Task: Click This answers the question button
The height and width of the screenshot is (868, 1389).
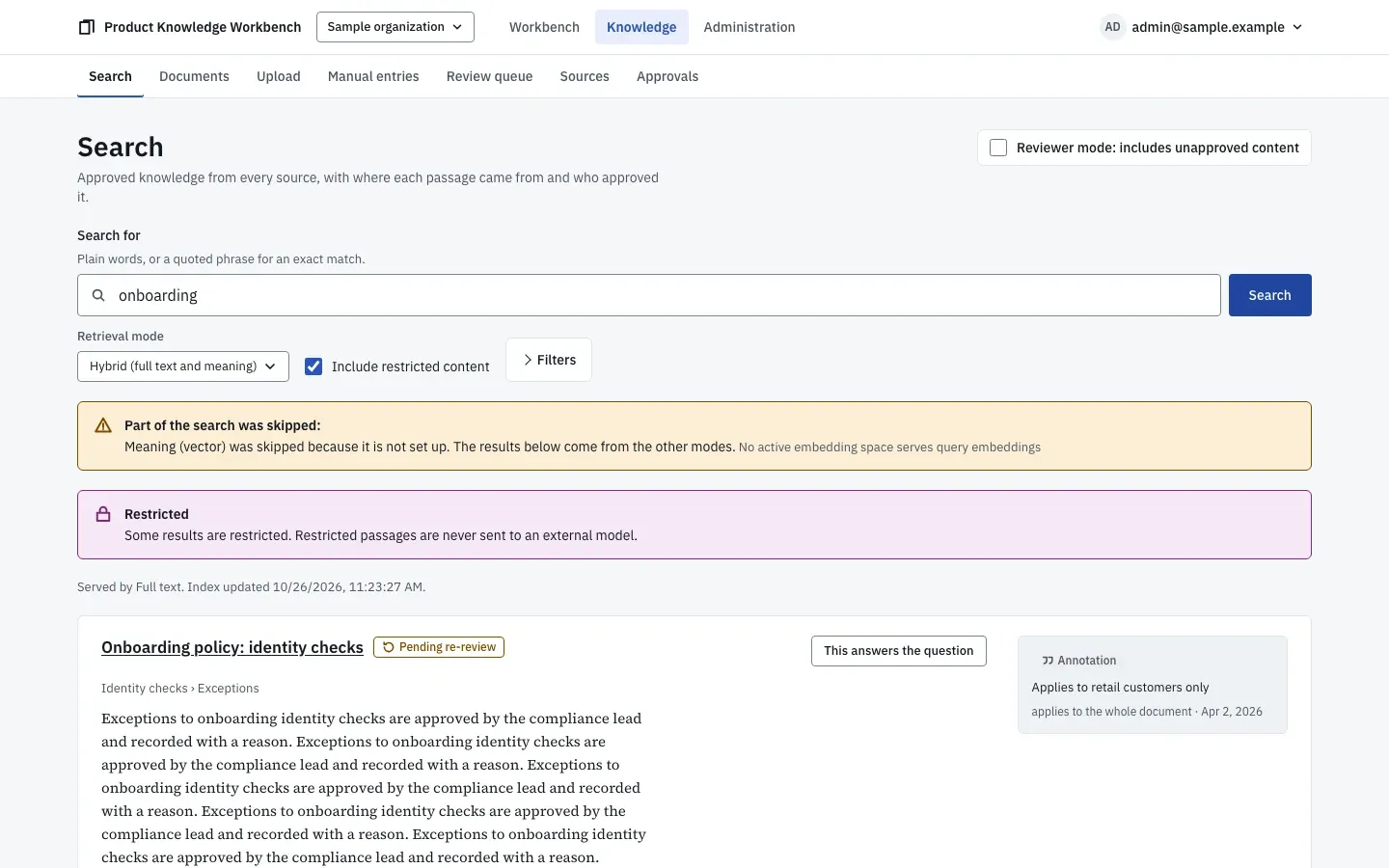Action: point(899,651)
